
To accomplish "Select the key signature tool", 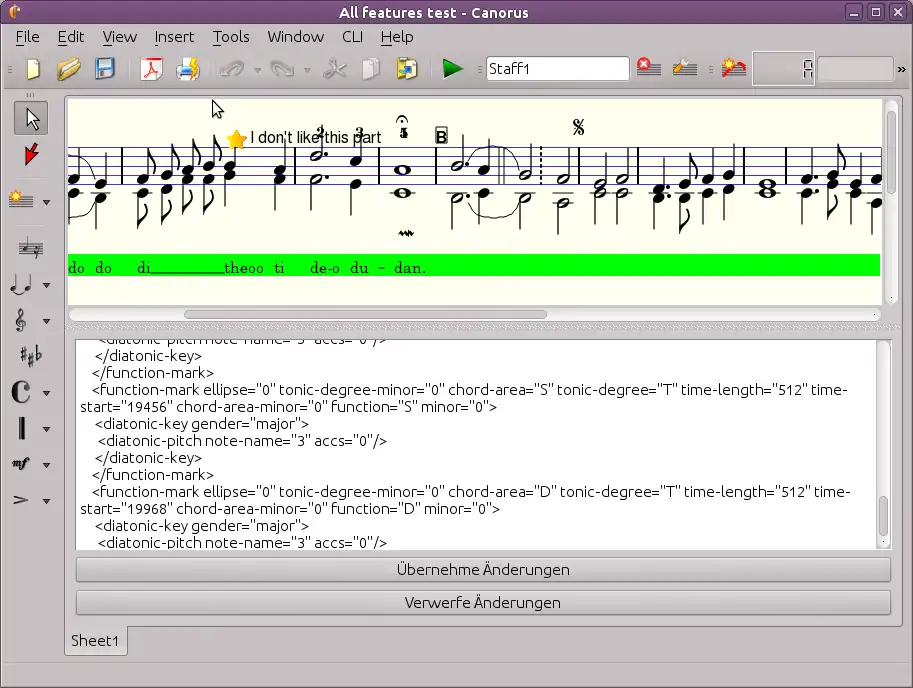I will (x=30, y=356).
